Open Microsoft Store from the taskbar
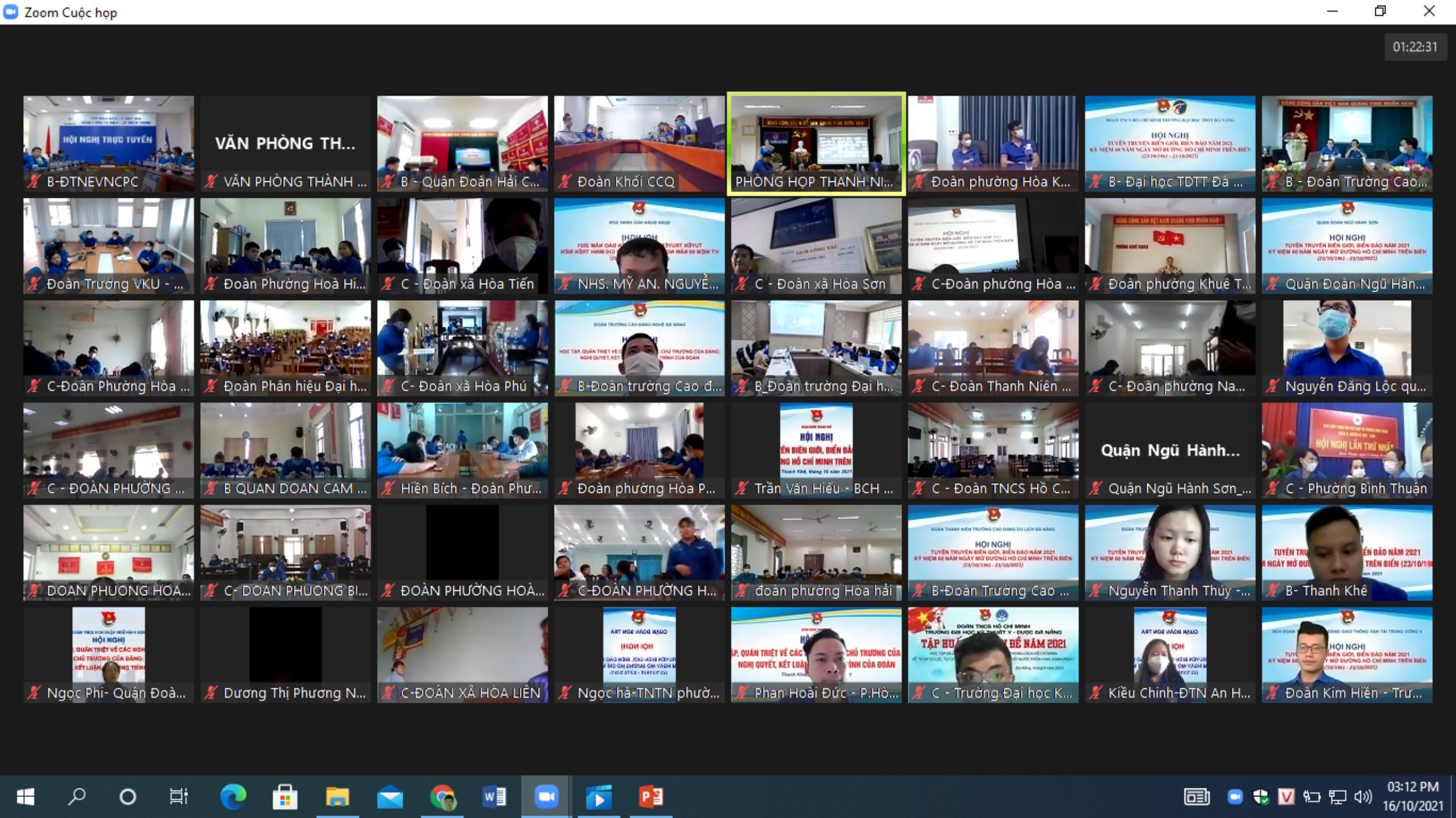The image size is (1456, 818). pos(284,797)
